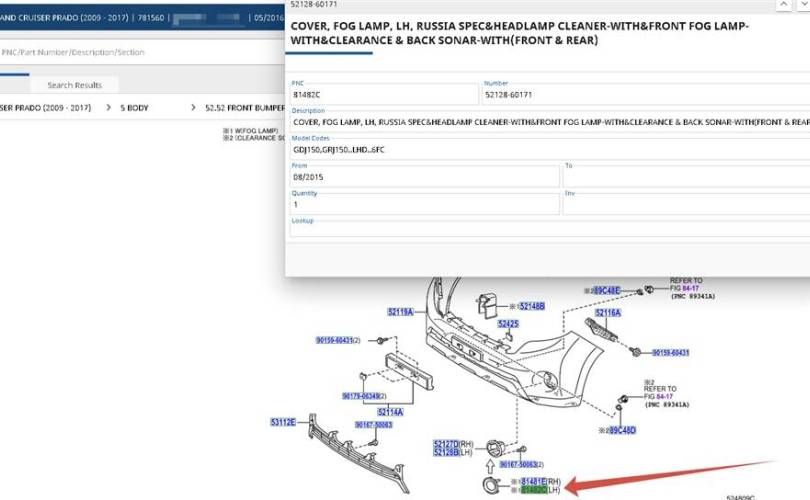Click into the Quantity field
The image size is (810, 500).
pos(423,203)
